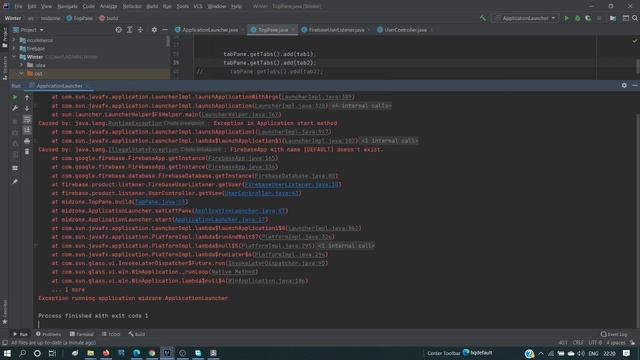Click the layout icon in Run sidebar

click(15, 168)
